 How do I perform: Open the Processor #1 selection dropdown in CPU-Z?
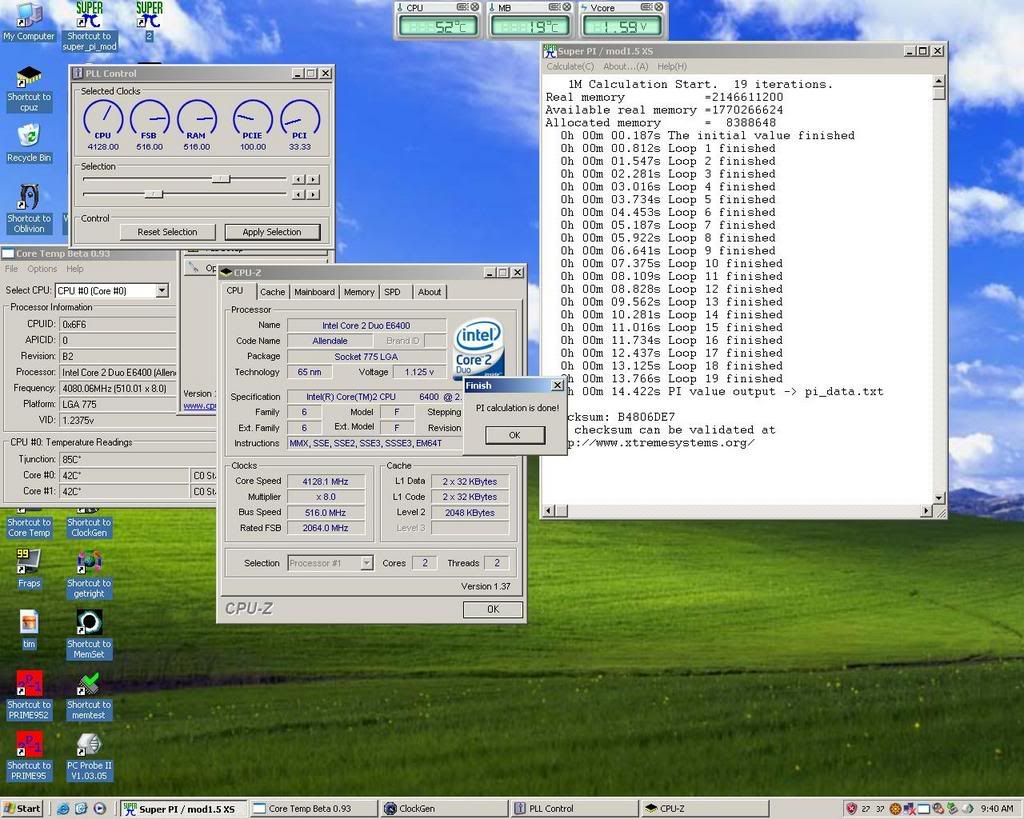tap(366, 563)
